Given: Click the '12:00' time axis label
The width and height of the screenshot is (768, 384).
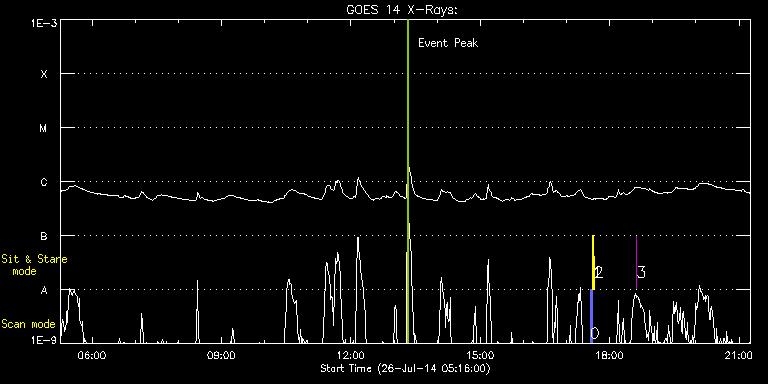Looking at the screenshot, I should point(352,355).
